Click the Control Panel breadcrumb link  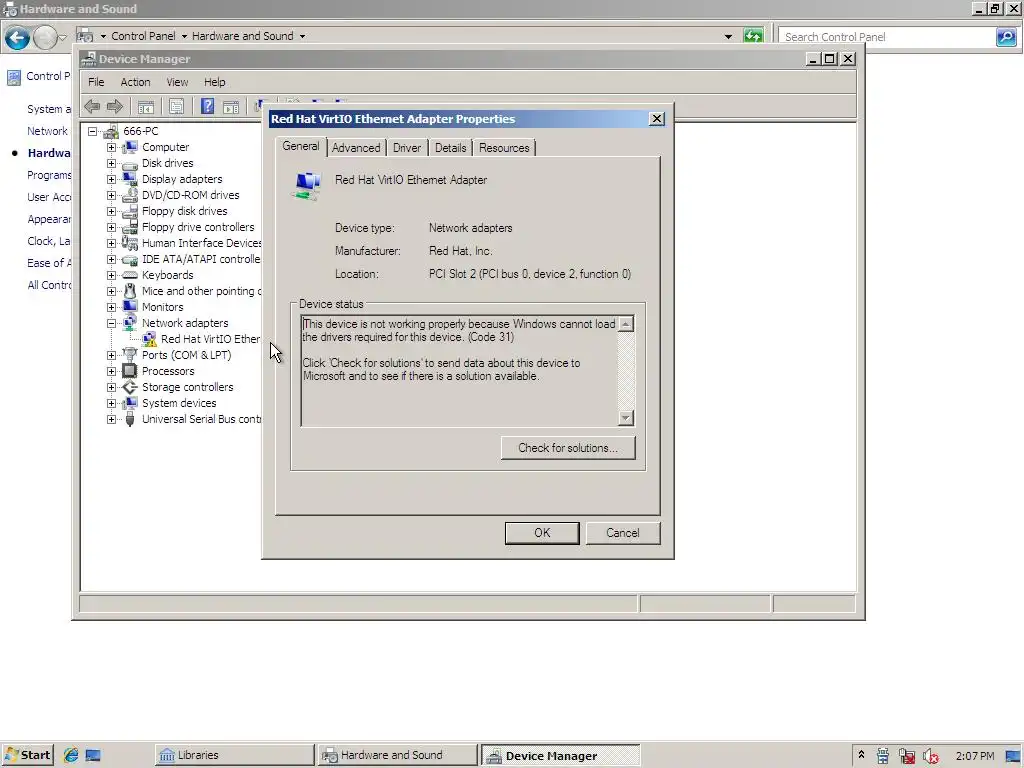click(x=143, y=37)
